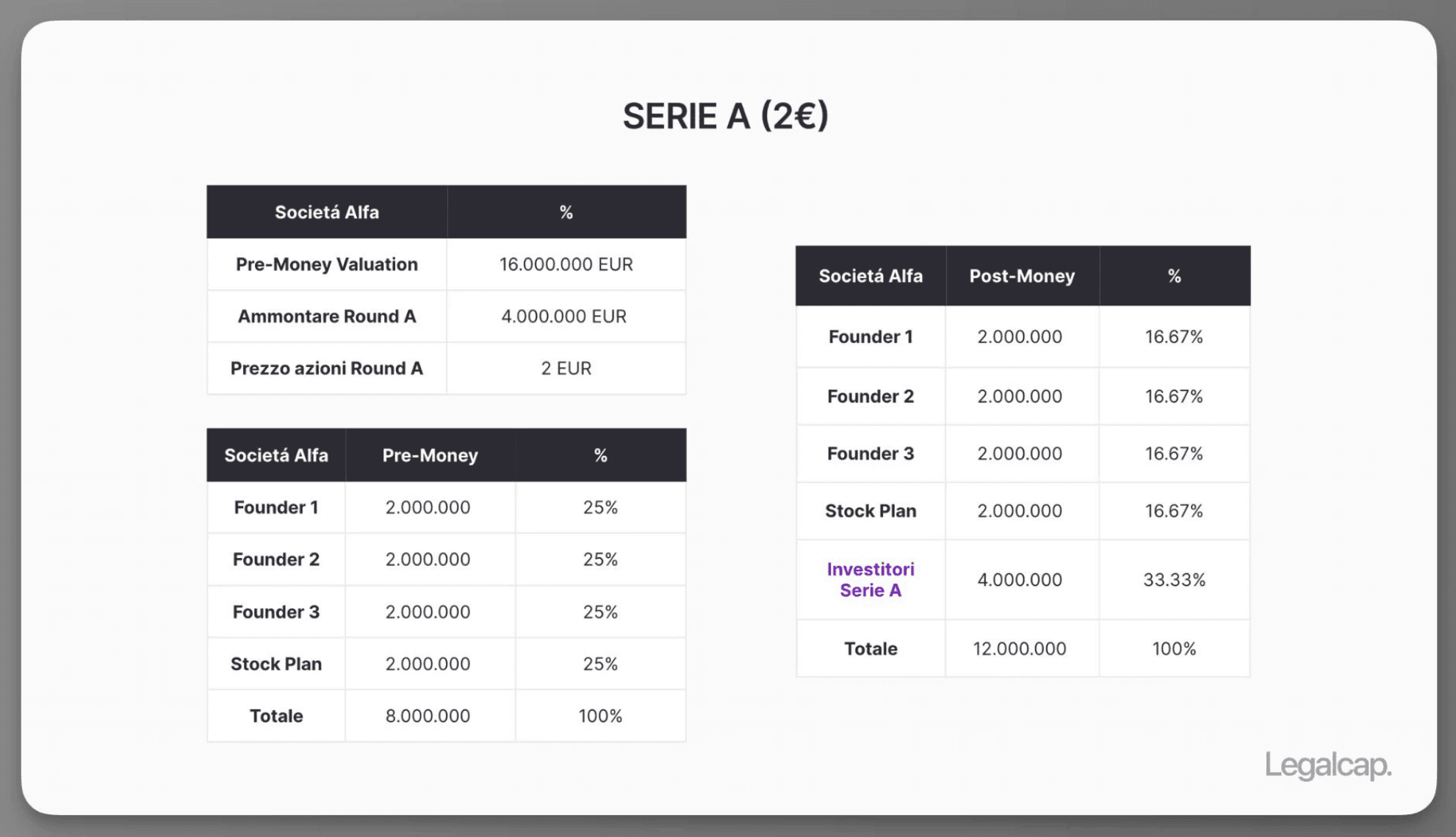Image resolution: width=1456 pixels, height=837 pixels.
Task: Select the '16.000.000 EUR' valuation cell
Action: coord(566,264)
